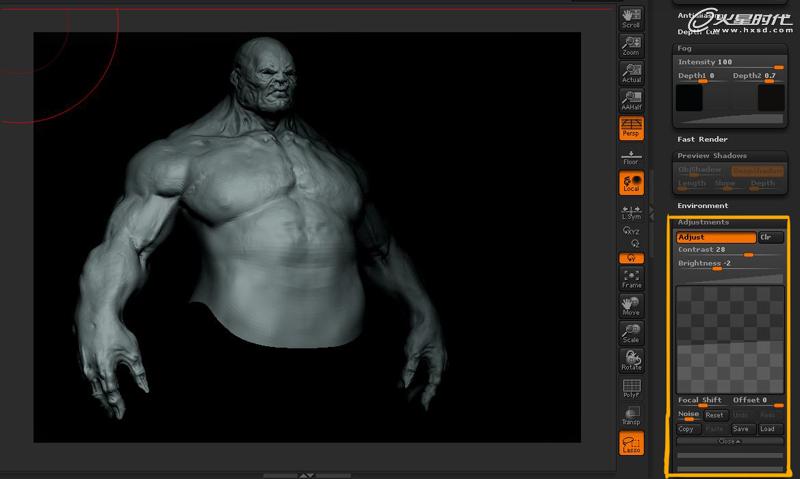Collapse the curve with Close arrow
The height and width of the screenshot is (479, 800).
730,441
